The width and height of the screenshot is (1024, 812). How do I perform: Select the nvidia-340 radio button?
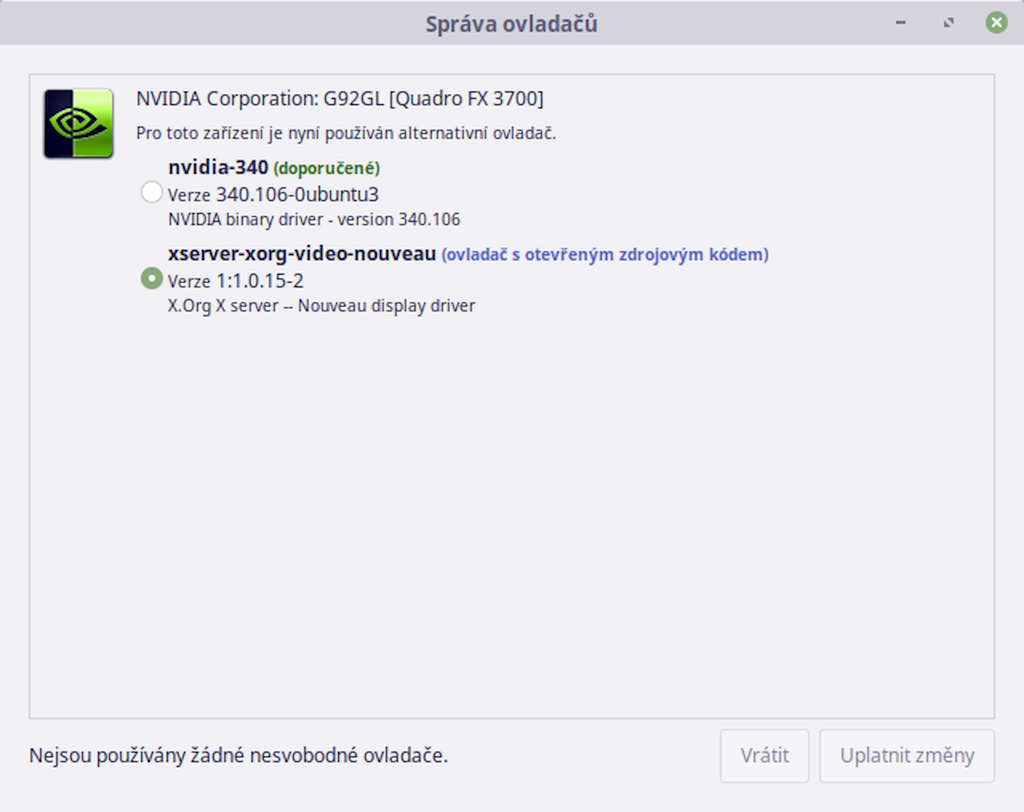click(x=152, y=192)
